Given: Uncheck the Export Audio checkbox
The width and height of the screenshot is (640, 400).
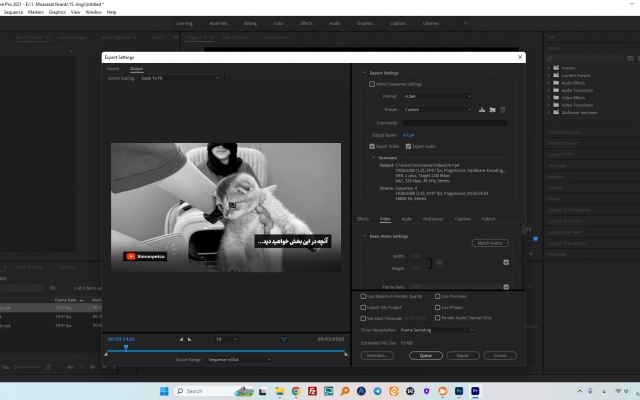Looking at the screenshot, I should click(406, 146).
